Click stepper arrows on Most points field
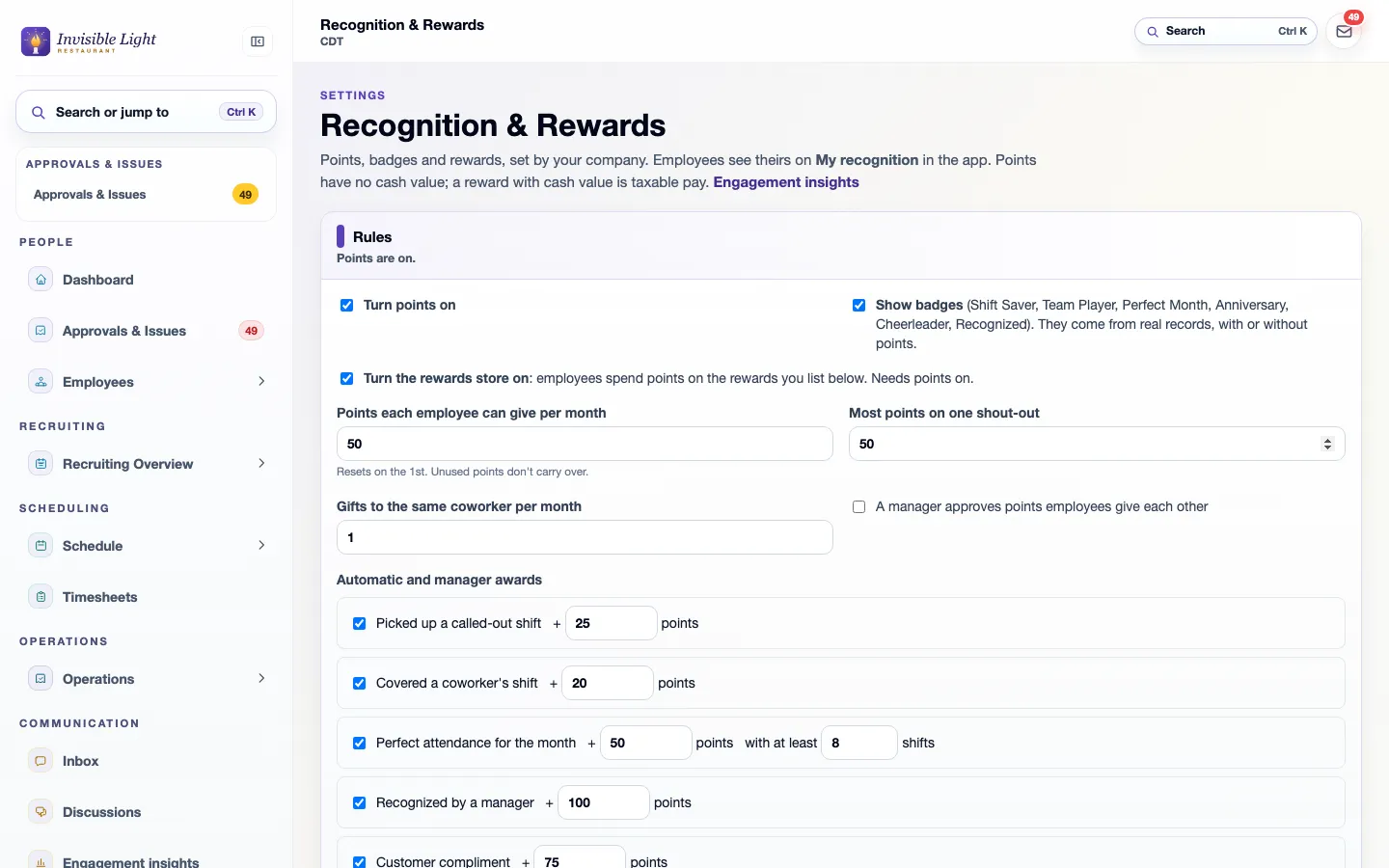The width and height of the screenshot is (1389, 868). 1328,444
